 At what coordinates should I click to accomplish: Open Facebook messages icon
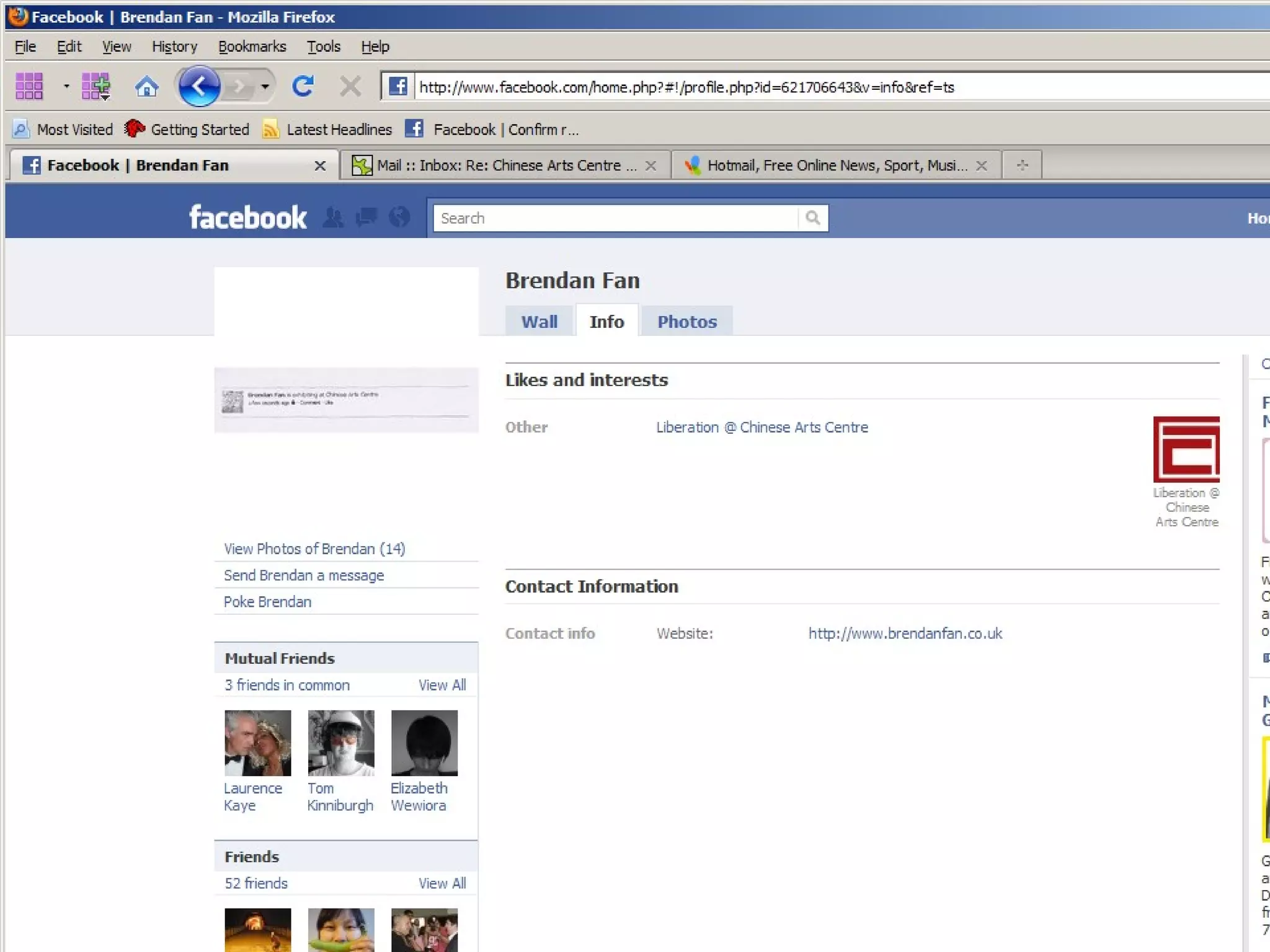[x=366, y=218]
